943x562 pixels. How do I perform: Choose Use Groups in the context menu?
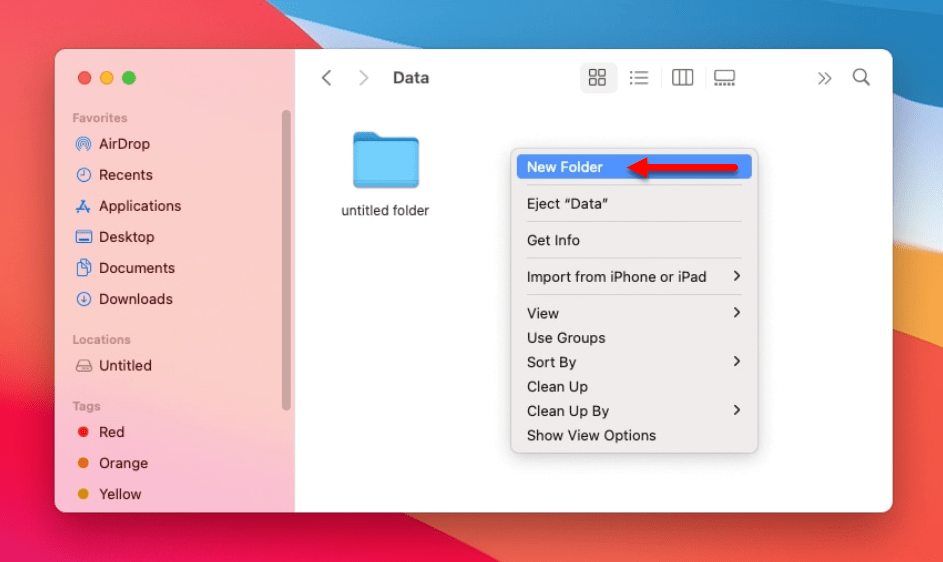(634, 338)
